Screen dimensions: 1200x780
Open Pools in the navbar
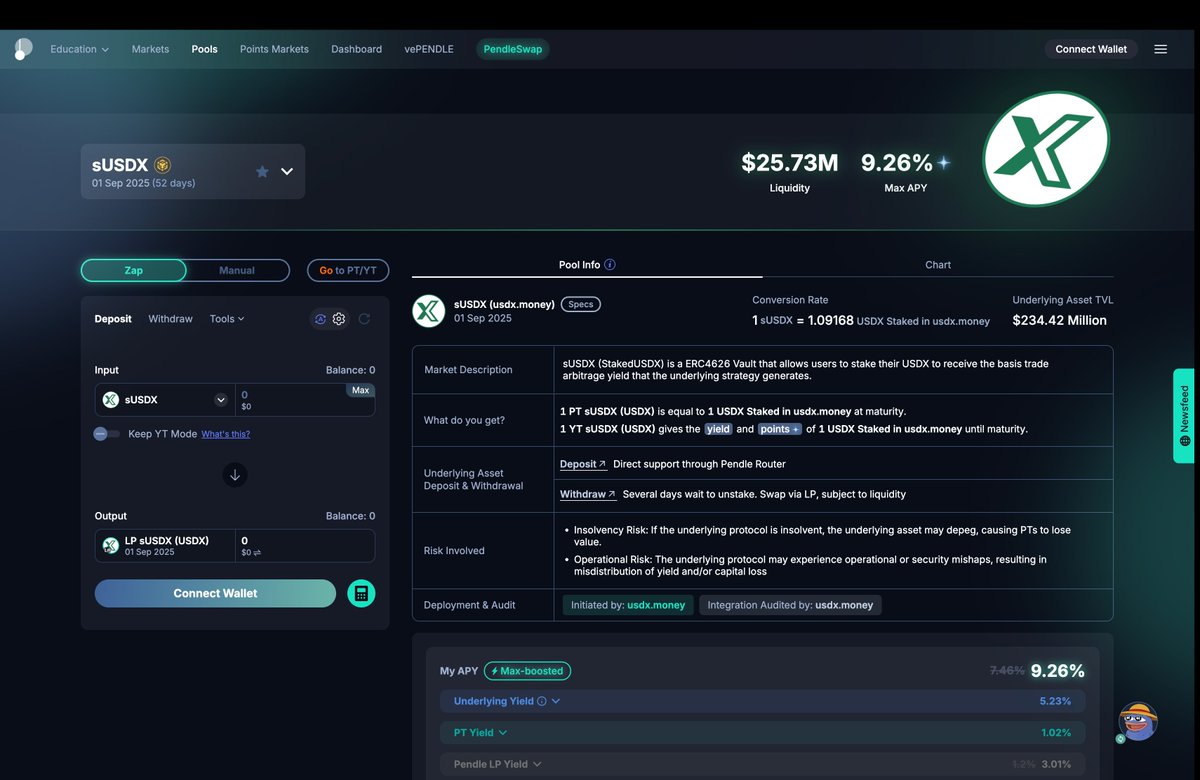coord(204,49)
